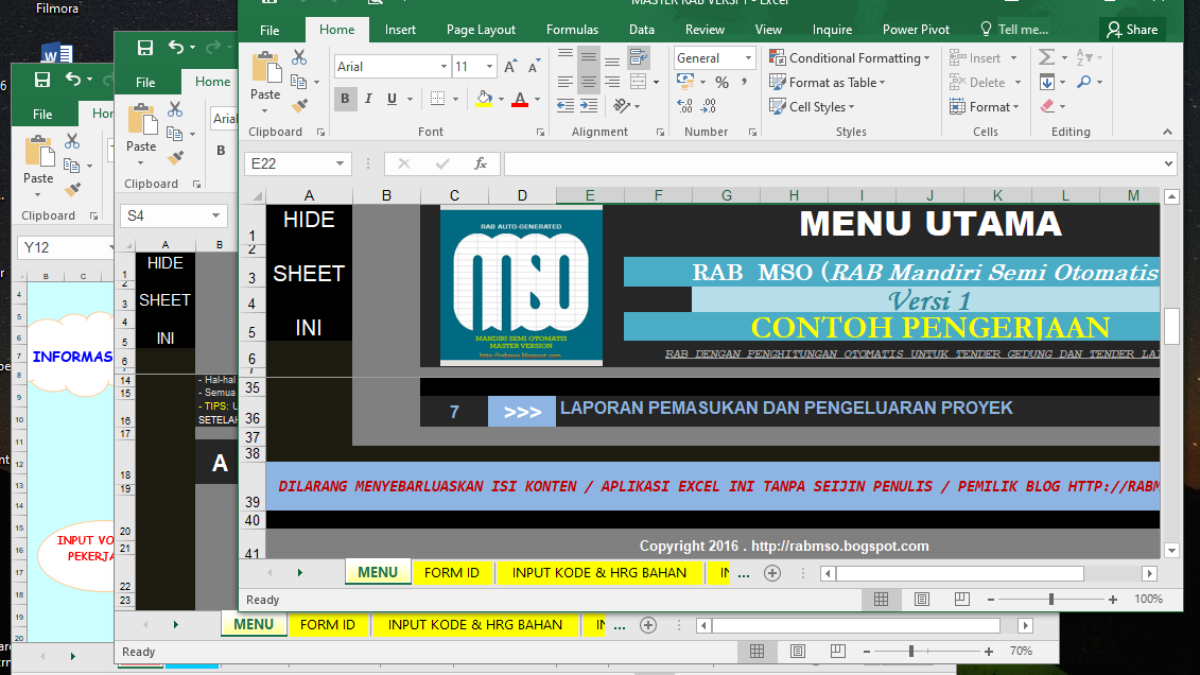Open Find & Select magnifier icon
The height and width of the screenshot is (675, 1200).
pos(1084,83)
